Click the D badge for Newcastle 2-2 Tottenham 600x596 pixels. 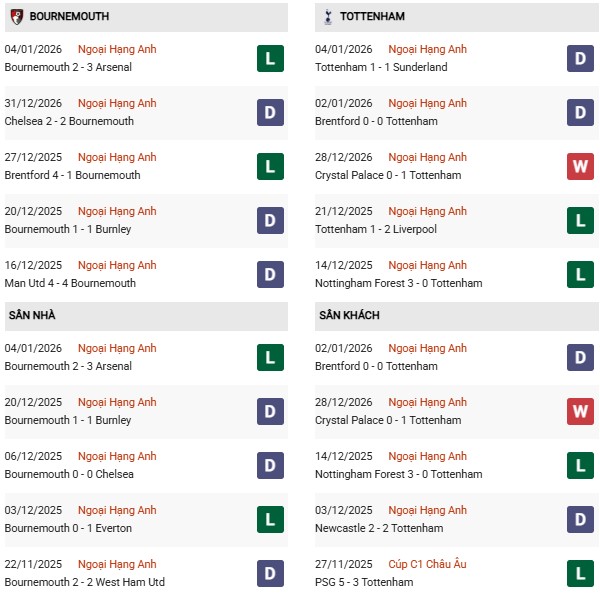[581, 519]
